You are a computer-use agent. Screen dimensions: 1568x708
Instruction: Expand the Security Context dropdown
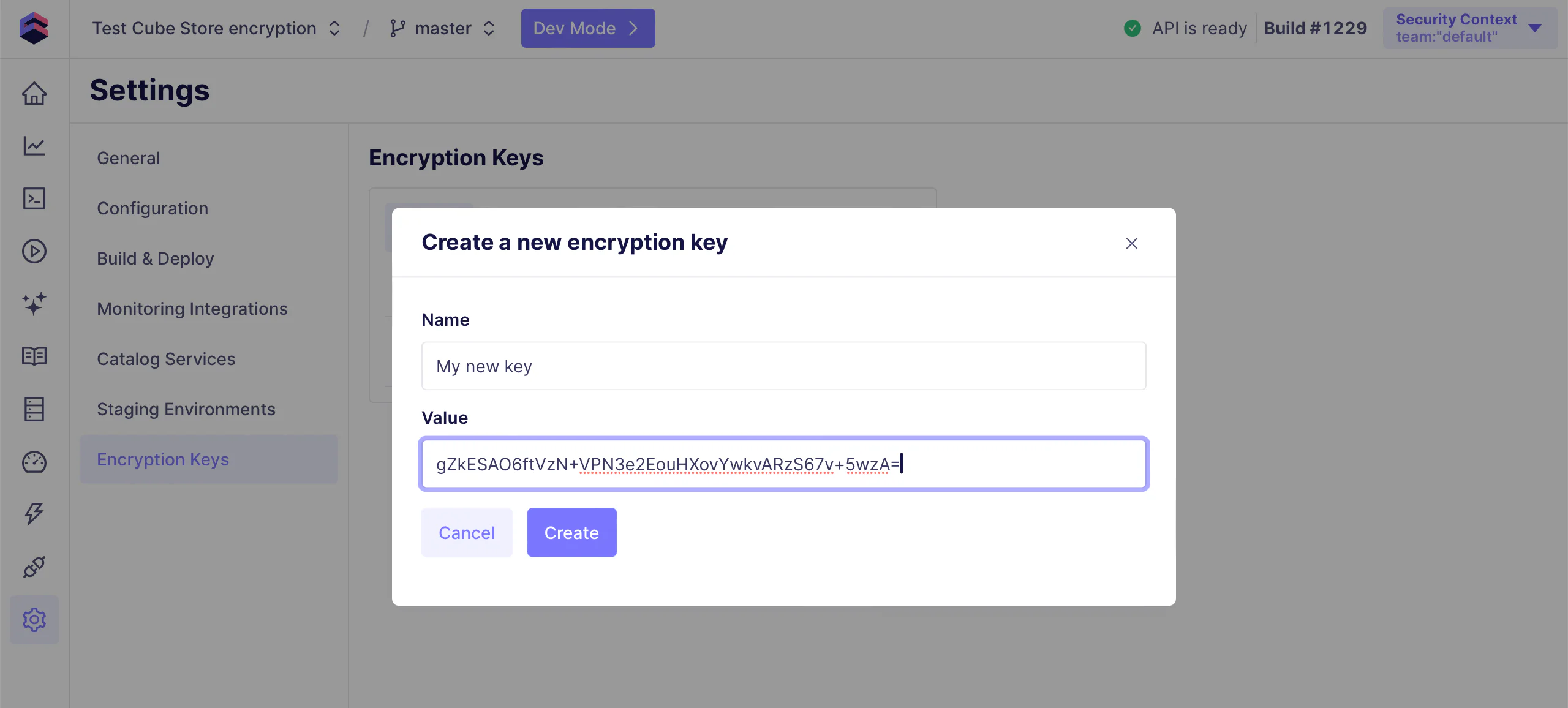click(1469, 28)
